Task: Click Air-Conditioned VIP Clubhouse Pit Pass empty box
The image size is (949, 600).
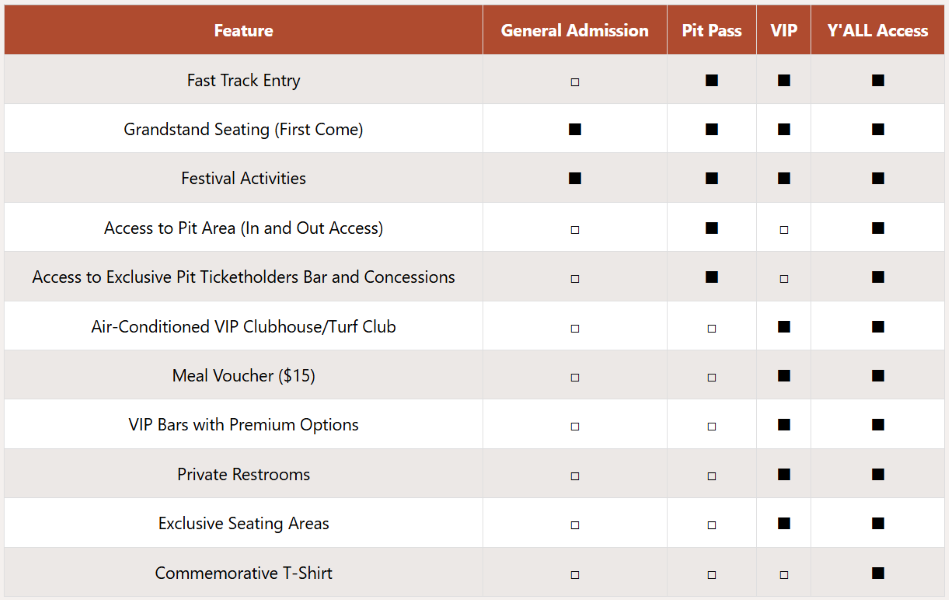Action: click(712, 328)
